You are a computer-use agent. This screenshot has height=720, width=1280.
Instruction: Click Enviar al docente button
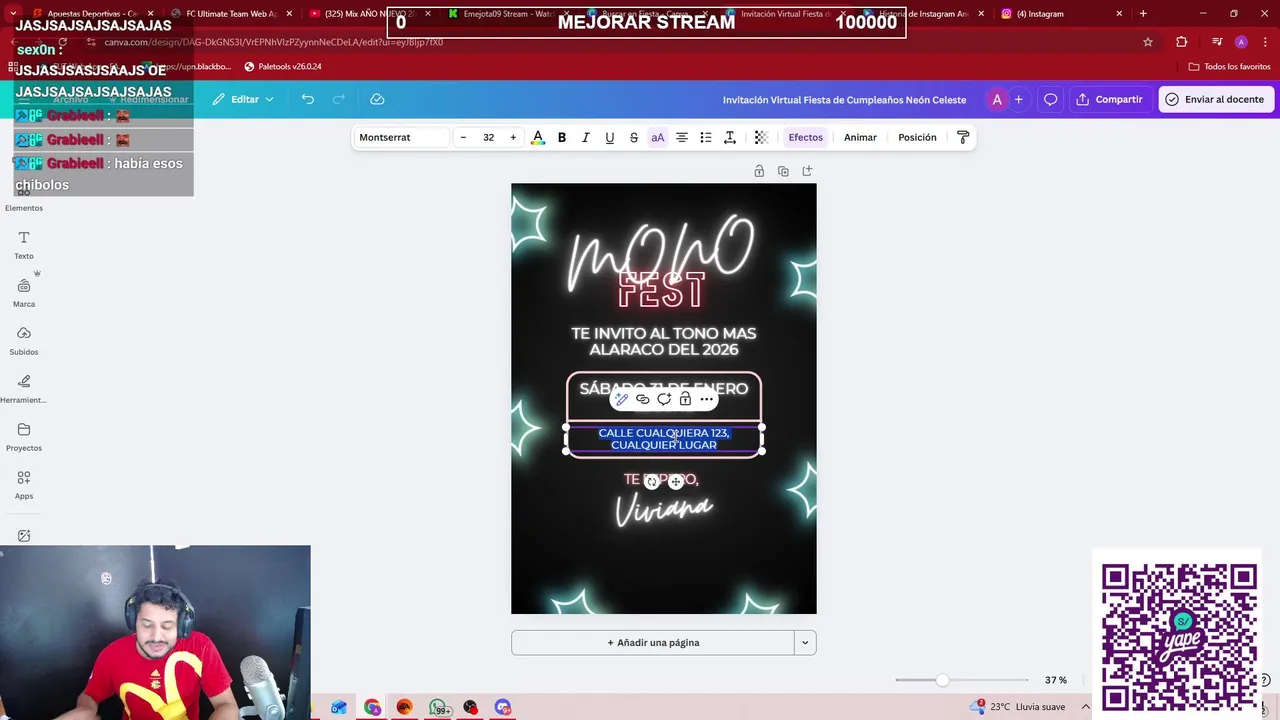[1216, 99]
